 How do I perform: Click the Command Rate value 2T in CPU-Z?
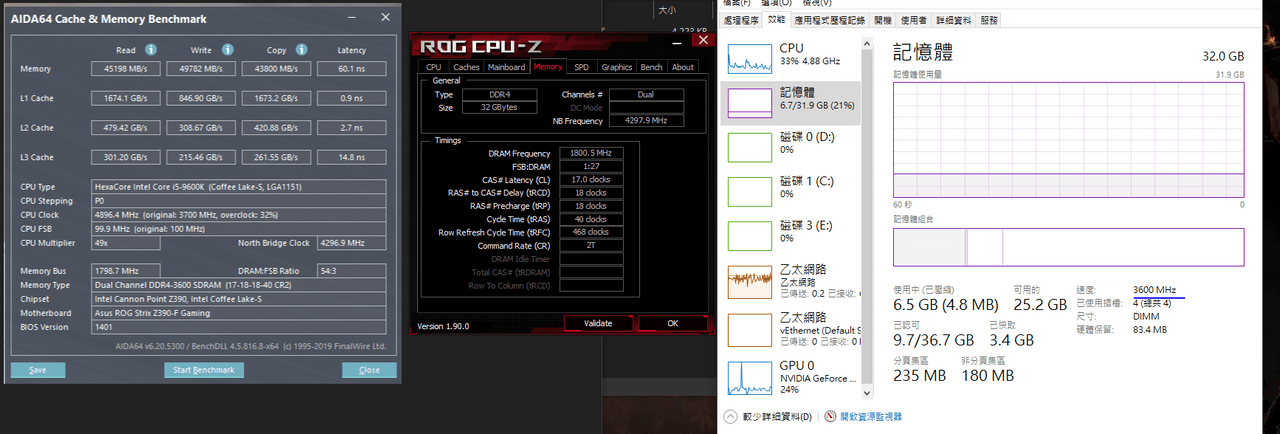(x=590, y=245)
